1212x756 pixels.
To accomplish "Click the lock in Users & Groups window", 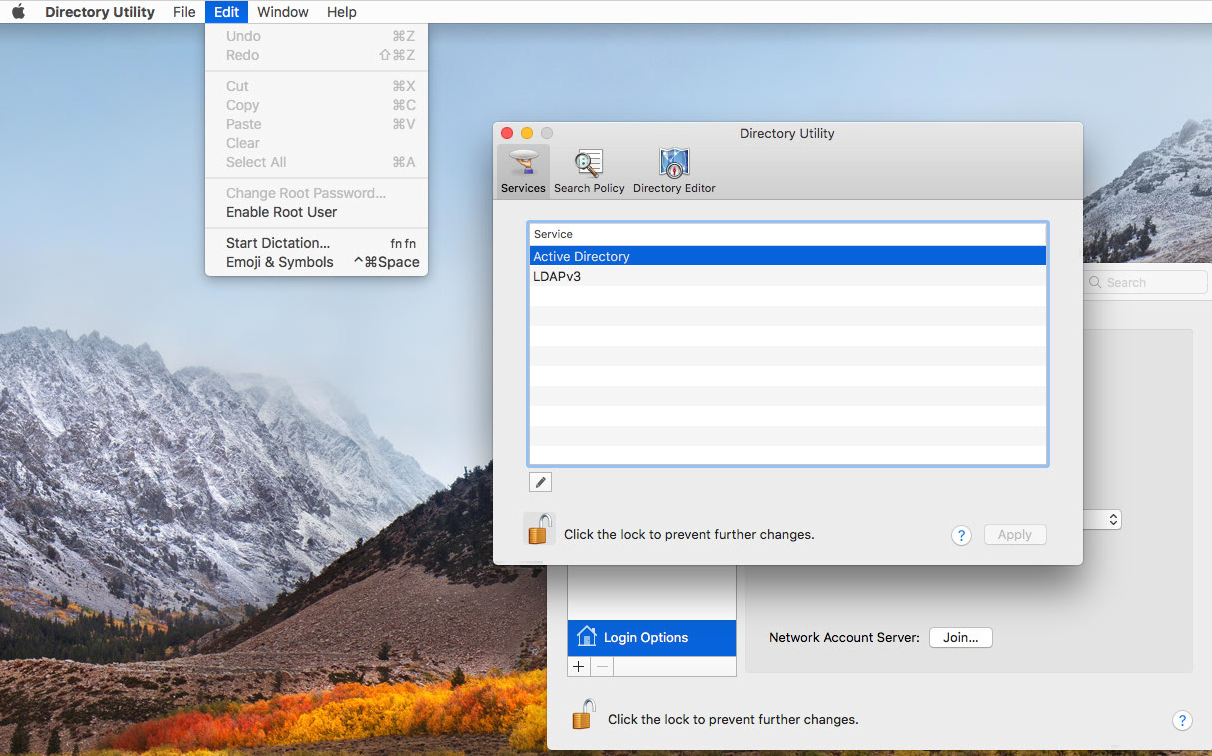I will tap(583, 714).
